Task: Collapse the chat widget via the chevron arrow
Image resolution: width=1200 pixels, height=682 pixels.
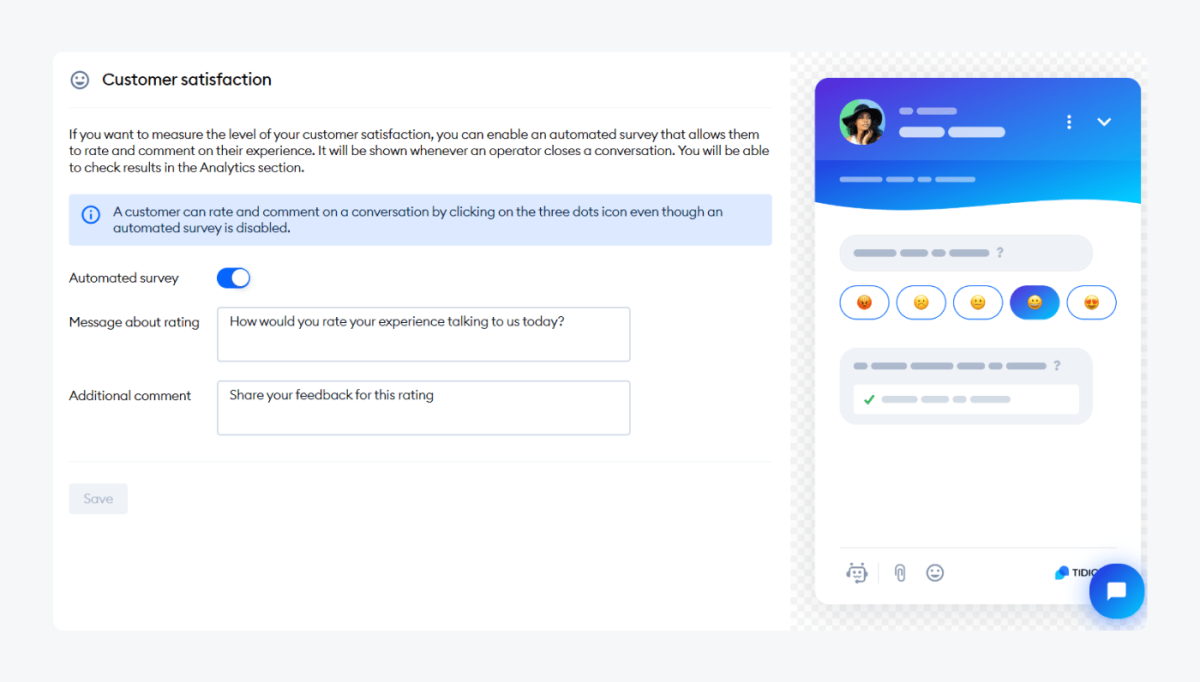Action: click(x=1104, y=120)
